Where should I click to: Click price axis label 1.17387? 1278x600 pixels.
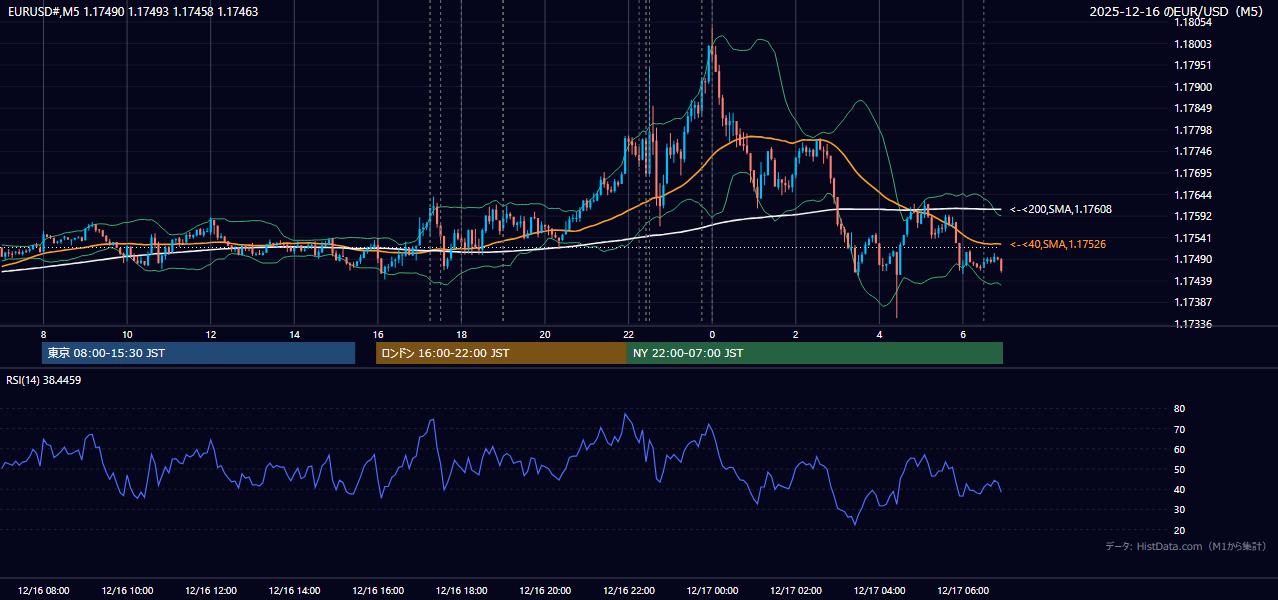point(1193,302)
